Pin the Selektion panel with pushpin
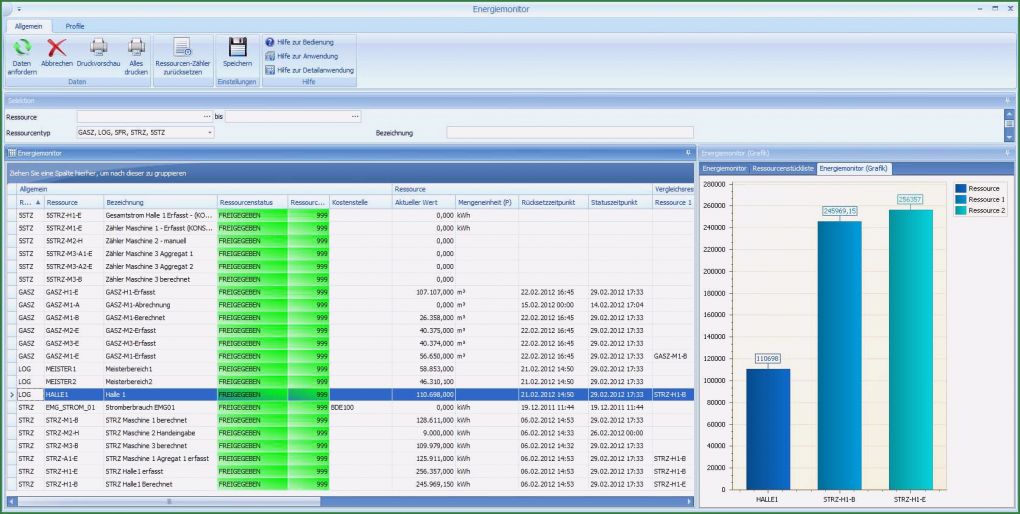This screenshot has height=514, width=1020. [1007, 100]
